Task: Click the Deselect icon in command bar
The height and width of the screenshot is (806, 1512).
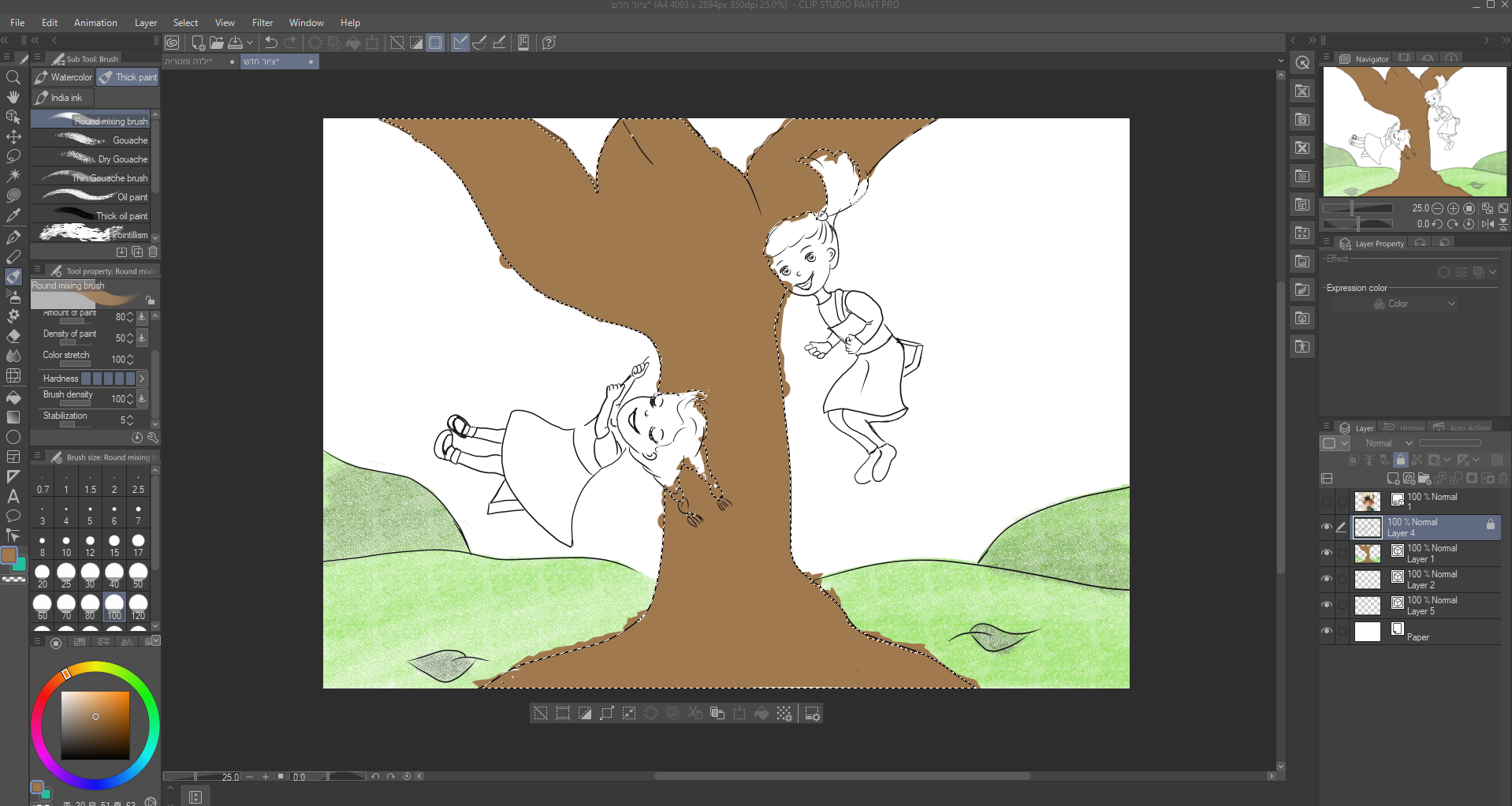Action: coord(397,43)
